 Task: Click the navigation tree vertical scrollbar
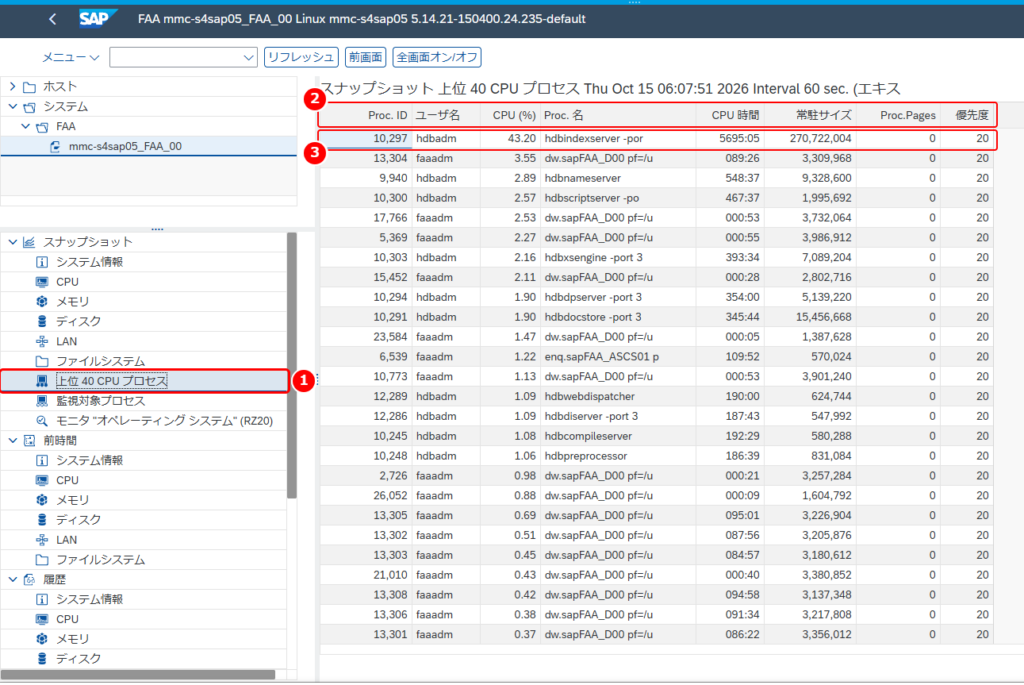292,366
